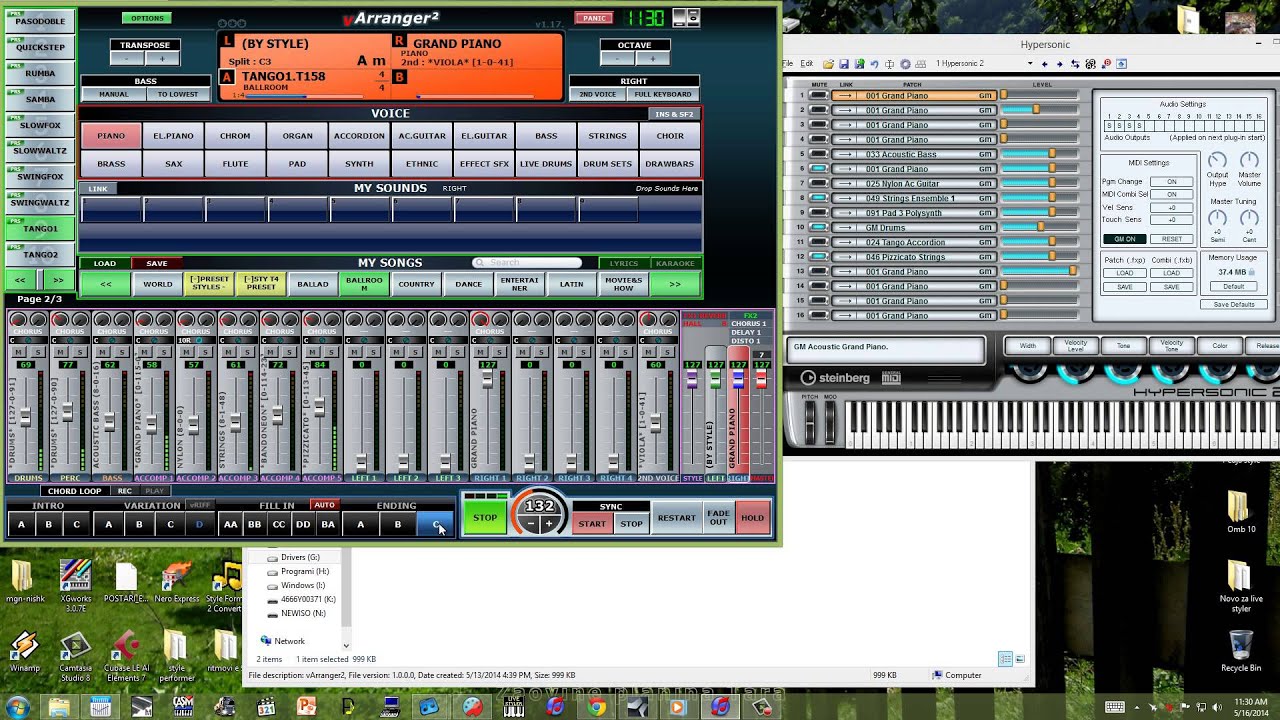1280x720 pixels.
Task: Open patch selector for GM Drums
Action: click(x=913, y=227)
